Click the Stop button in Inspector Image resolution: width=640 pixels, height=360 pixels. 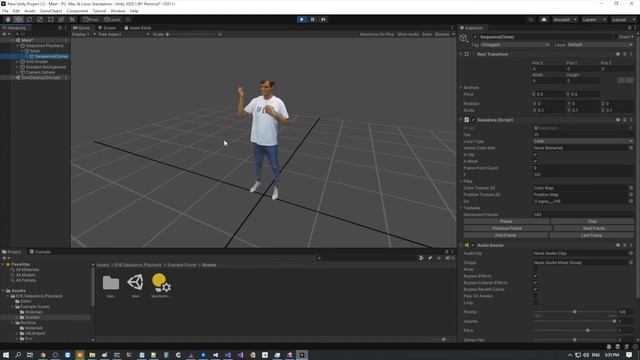(592, 221)
